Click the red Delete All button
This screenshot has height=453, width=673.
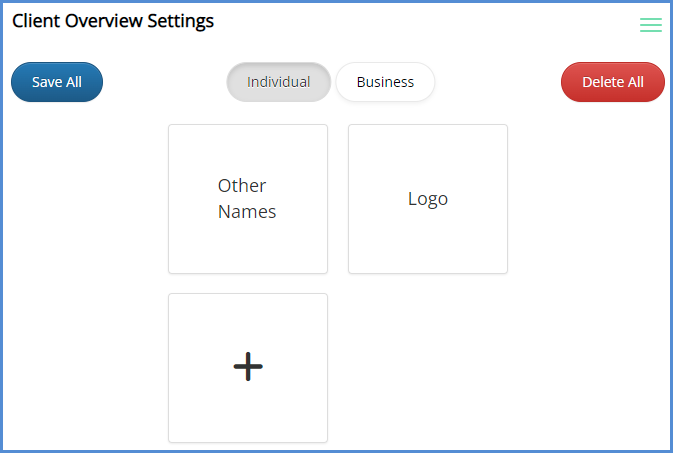point(612,82)
